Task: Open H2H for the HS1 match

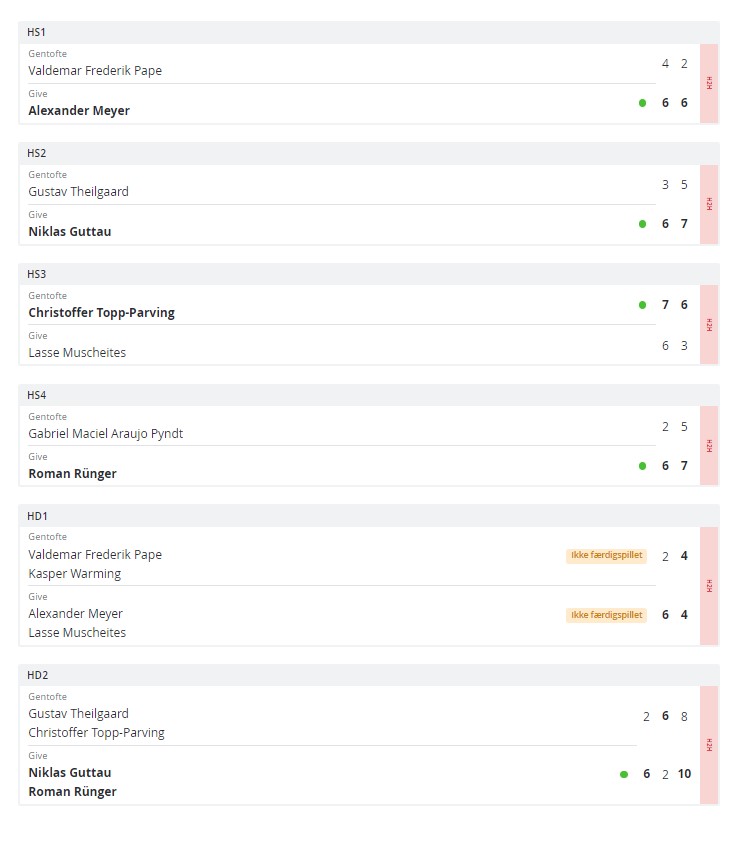Action: tap(709, 84)
